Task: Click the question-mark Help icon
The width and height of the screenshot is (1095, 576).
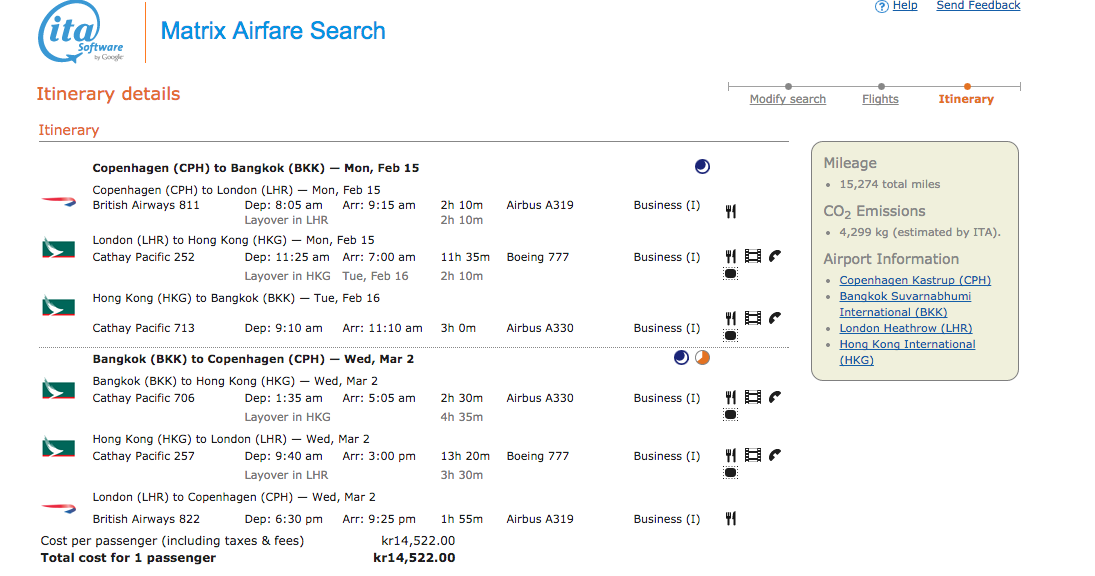Action: pyautogui.click(x=882, y=6)
